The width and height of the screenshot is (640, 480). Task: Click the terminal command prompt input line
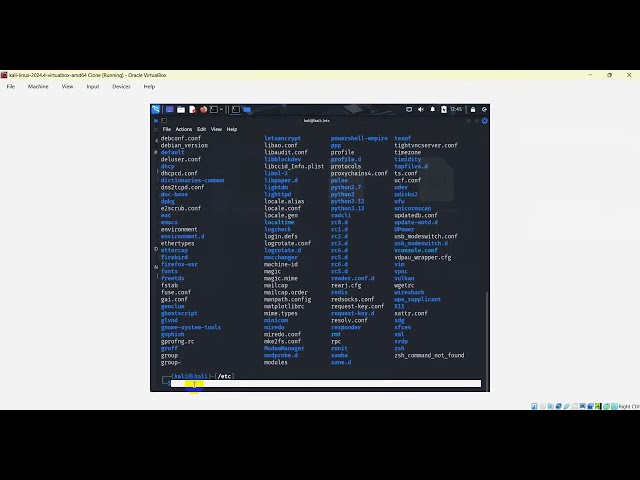click(326, 383)
